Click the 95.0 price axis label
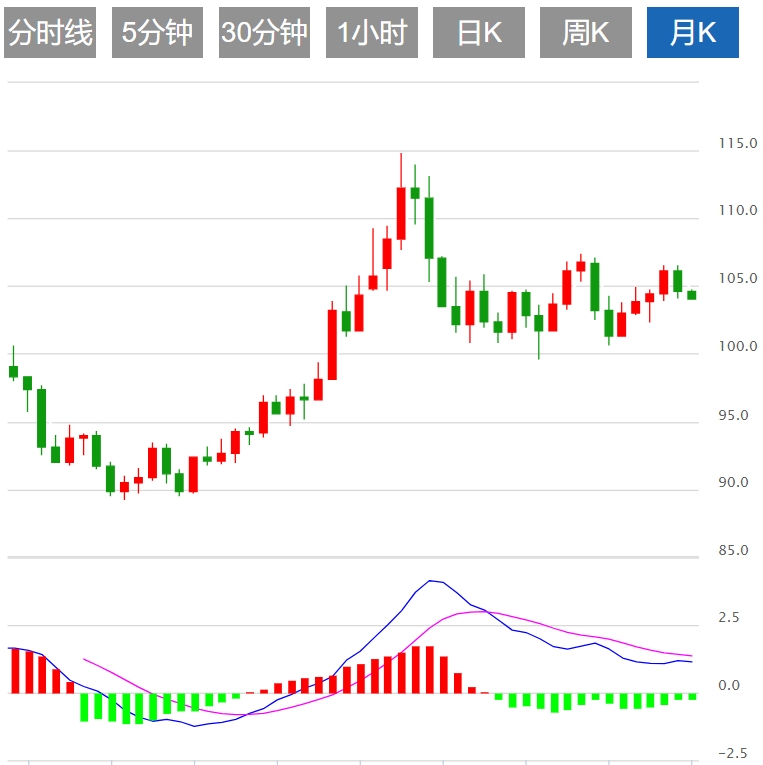Viewport: 763px width, 765px height. (x=733, y=415)
